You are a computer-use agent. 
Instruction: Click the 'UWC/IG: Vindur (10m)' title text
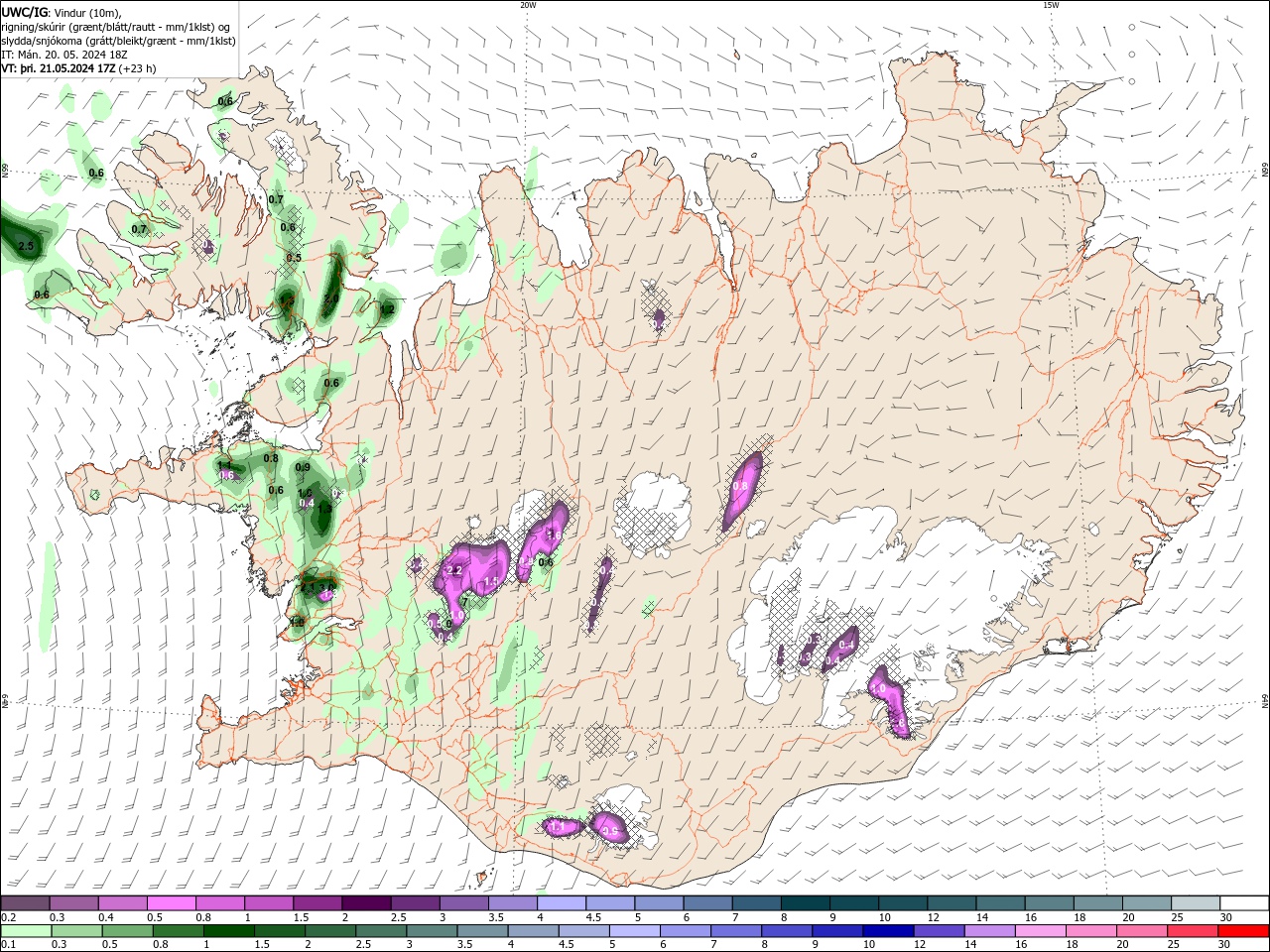(62, 12)
